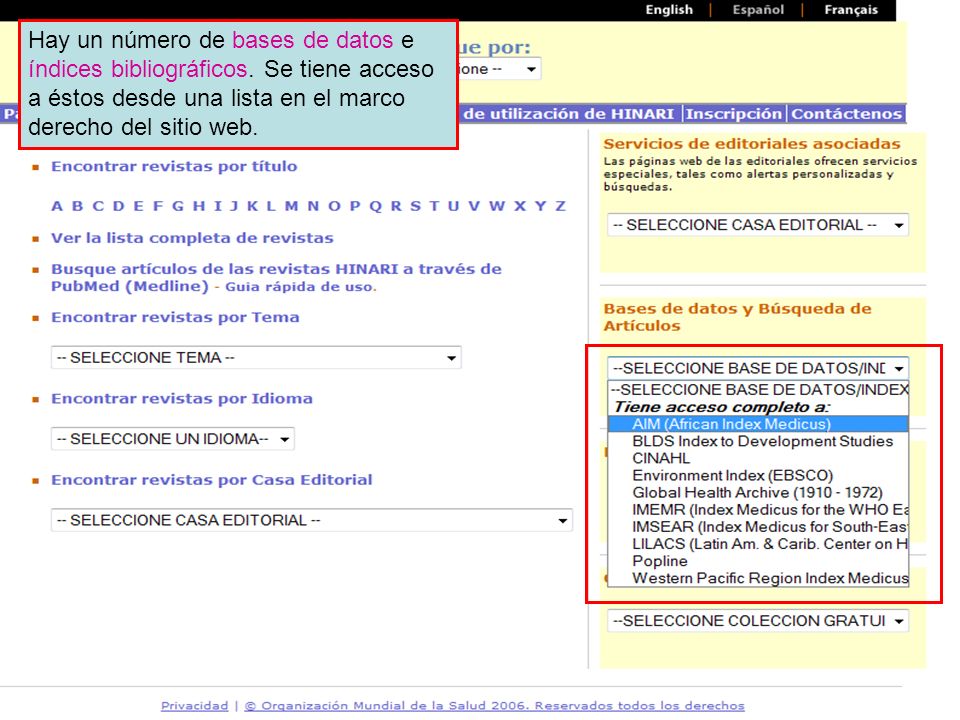Select letter M in journal alphabet

click(x=291, y=206)
